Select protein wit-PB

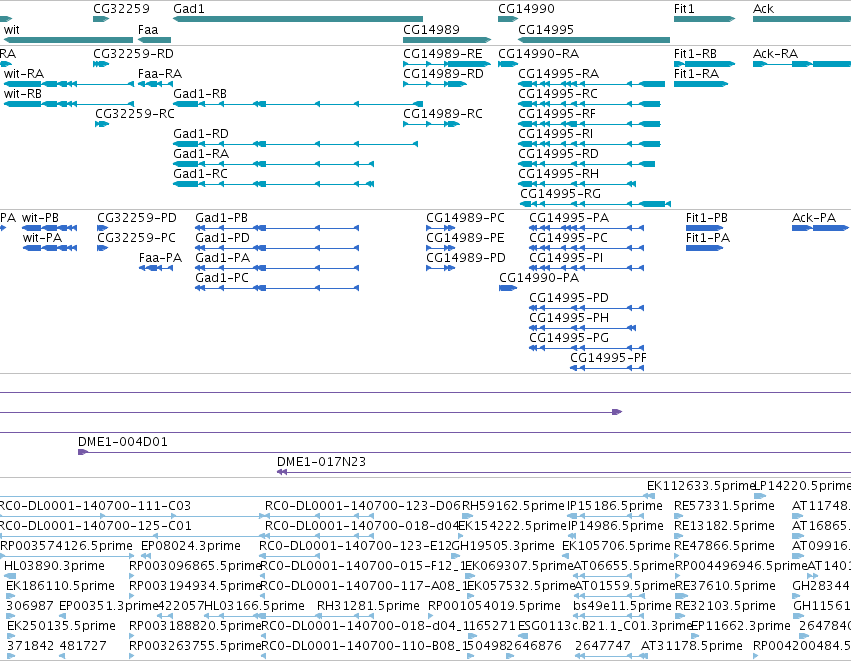(40, 218)
